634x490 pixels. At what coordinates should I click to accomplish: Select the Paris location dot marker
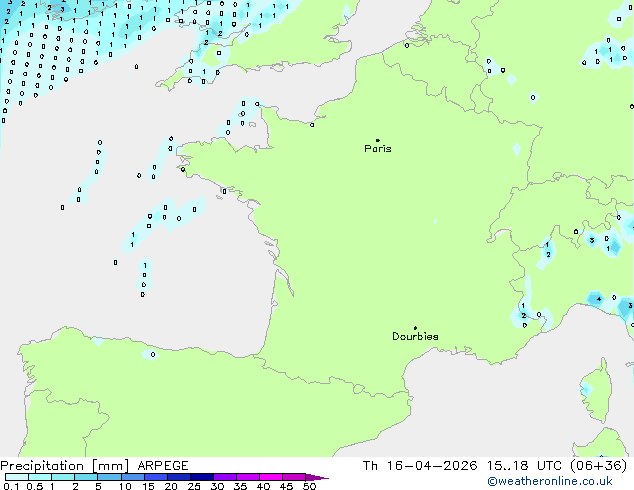(378, 140)
